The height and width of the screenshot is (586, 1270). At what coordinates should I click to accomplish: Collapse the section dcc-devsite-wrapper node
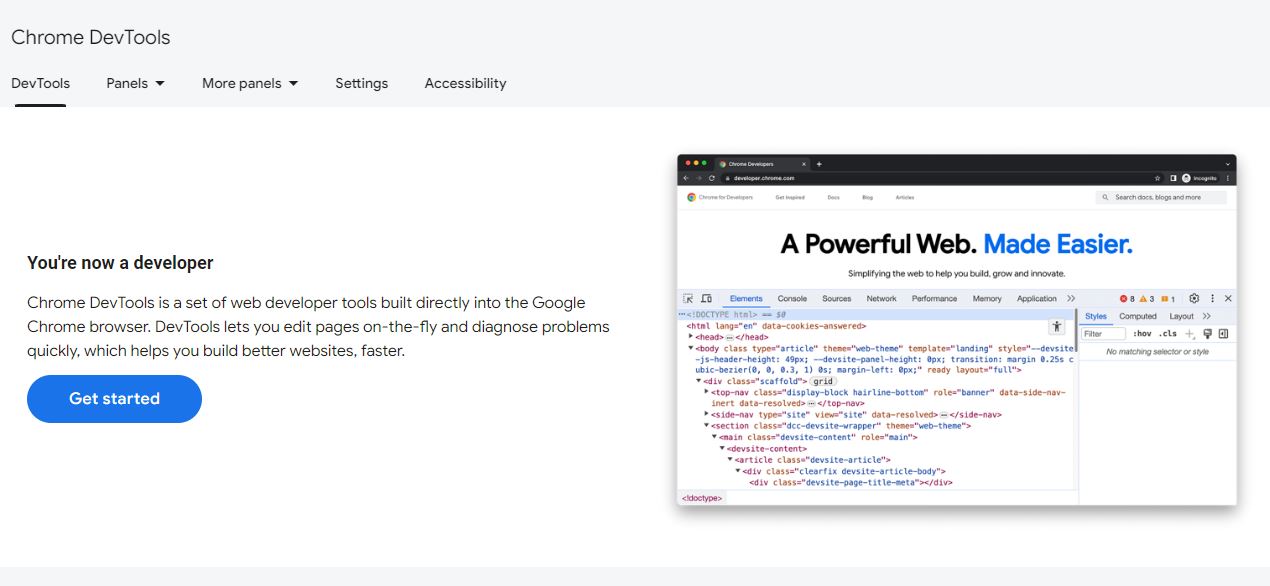point(707,425)
